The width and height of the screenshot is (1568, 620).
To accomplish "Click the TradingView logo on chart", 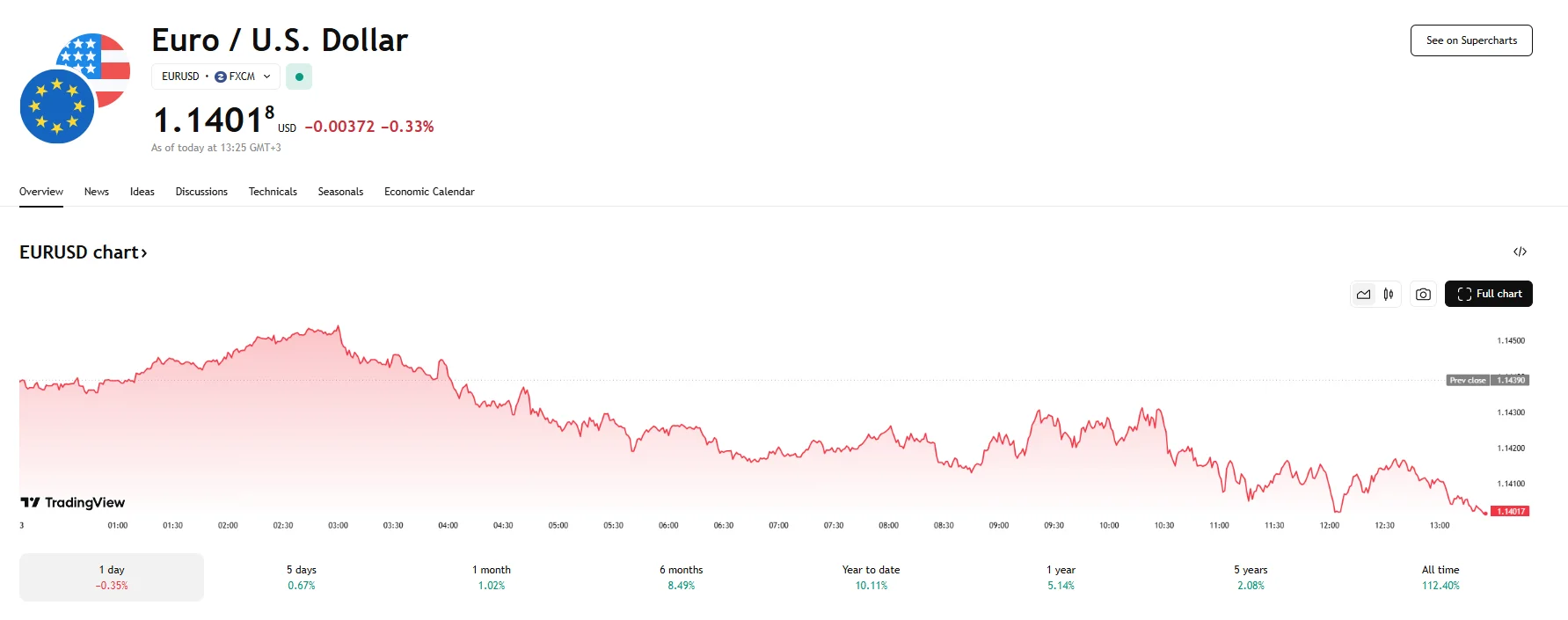I will (x=73, y=503).
